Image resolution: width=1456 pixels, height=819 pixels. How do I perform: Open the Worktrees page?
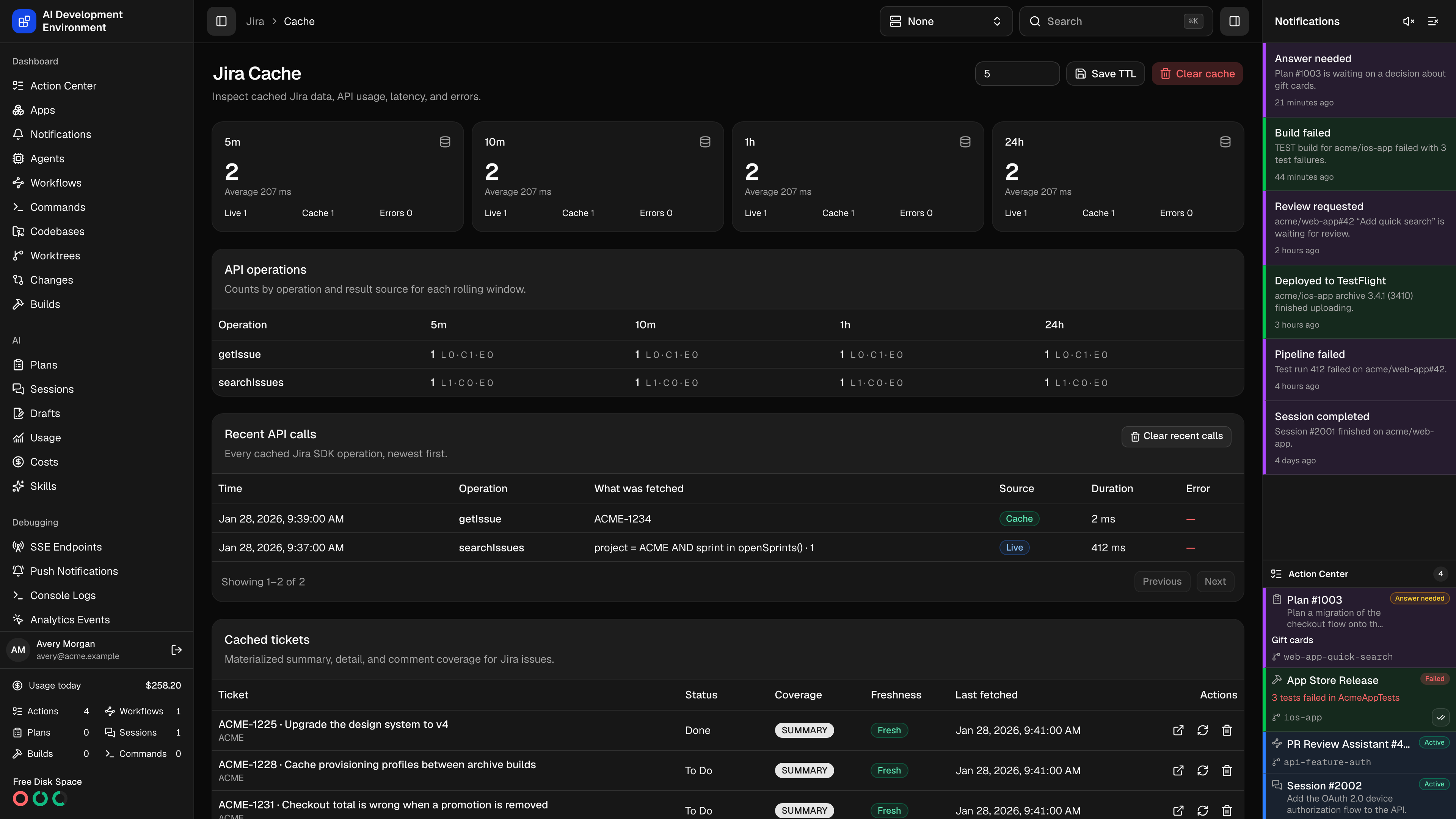click(97, 256)
